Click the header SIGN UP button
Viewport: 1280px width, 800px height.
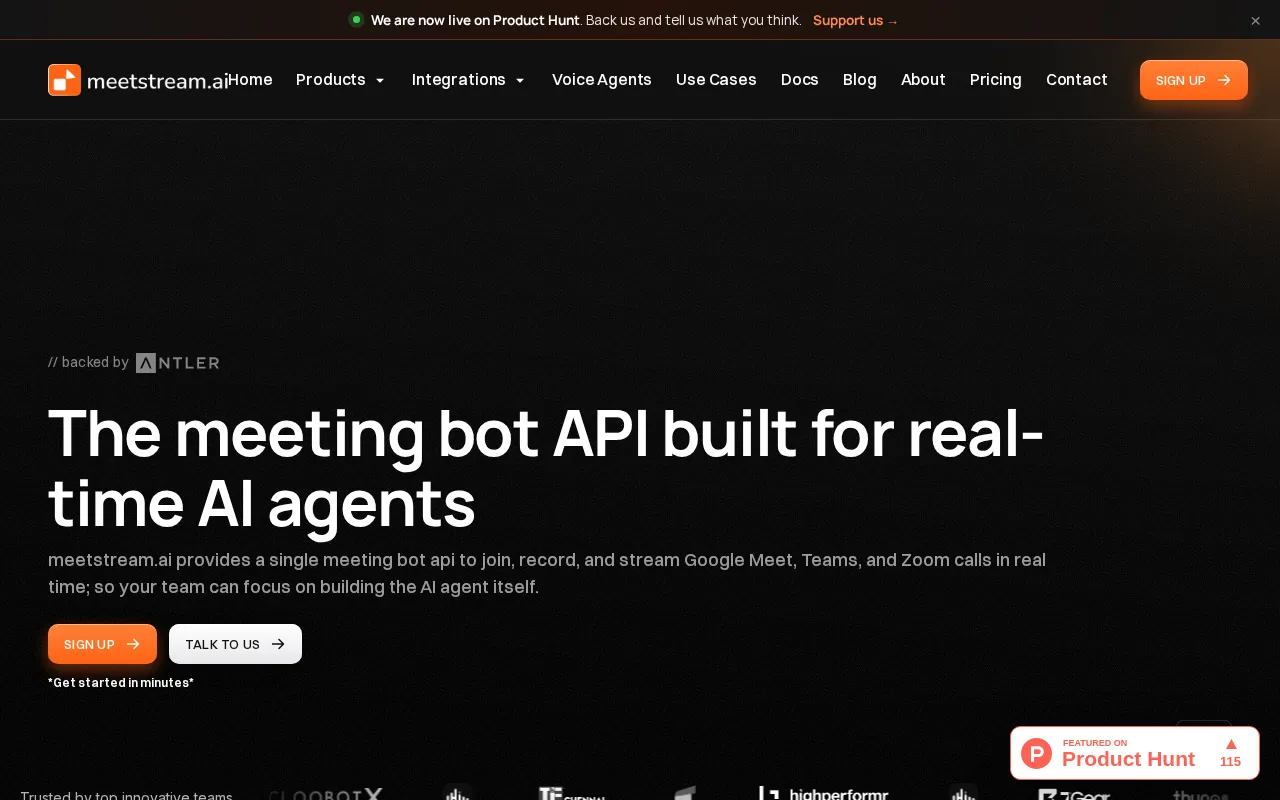pyautogui.click(x=1194, y=80)
